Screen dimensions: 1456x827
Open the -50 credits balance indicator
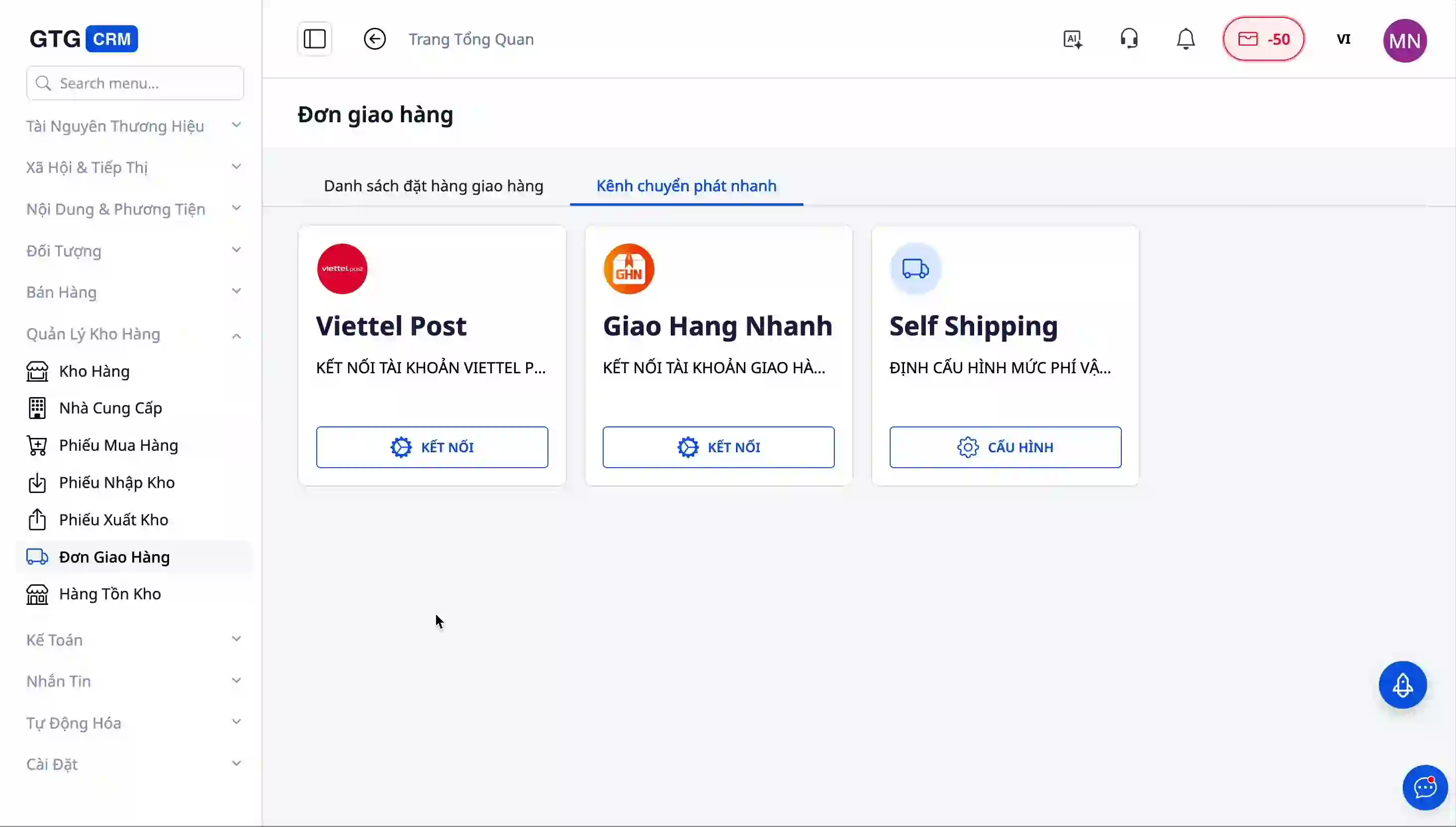(1264, 39)
